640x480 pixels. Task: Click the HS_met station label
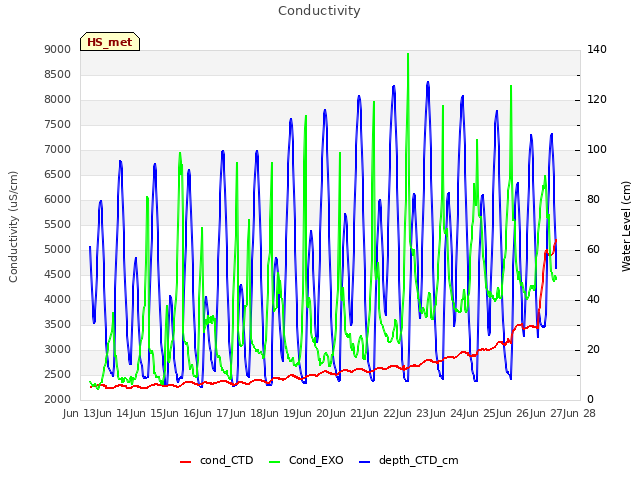(x=110, y=42)
